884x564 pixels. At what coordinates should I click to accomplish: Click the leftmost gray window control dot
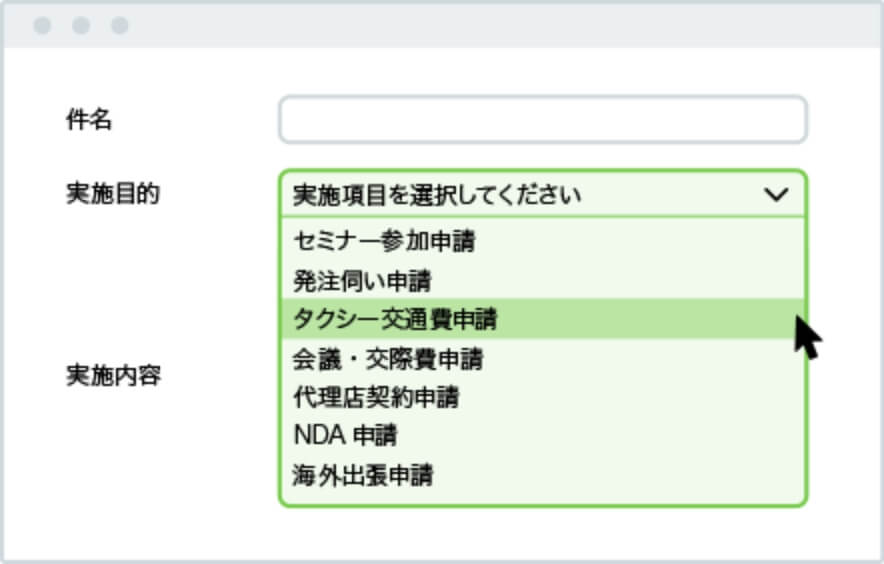(x=42, y=25)
